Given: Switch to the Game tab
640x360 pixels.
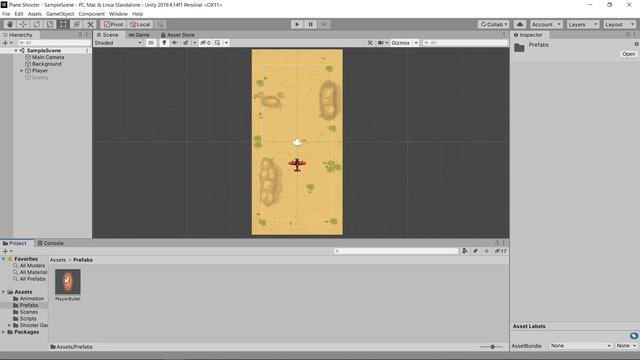Looking at the screenshot, I should pyautogui.click(x=139, y=35).
